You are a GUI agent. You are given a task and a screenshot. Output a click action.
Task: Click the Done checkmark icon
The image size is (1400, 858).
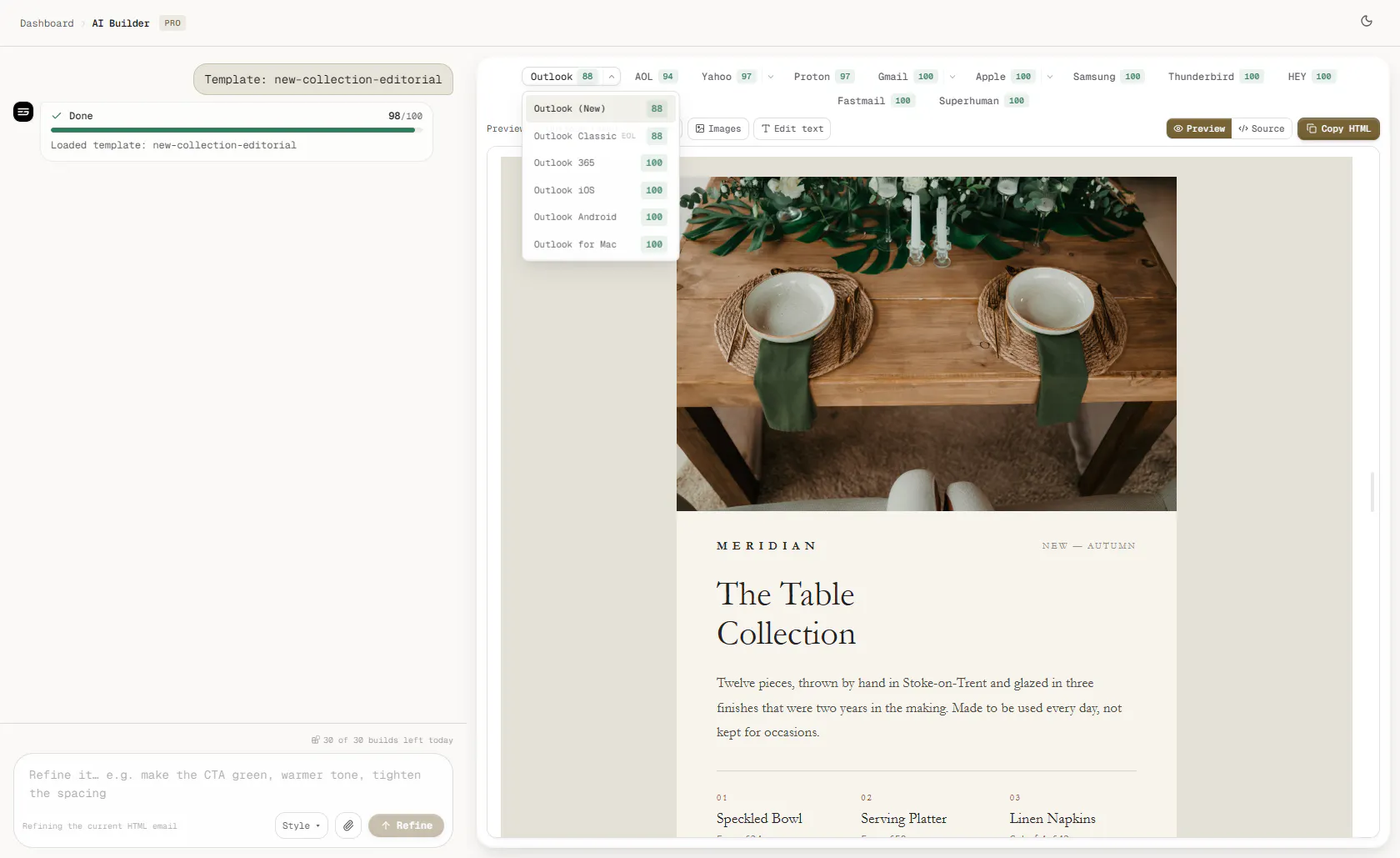pos(57,116)
